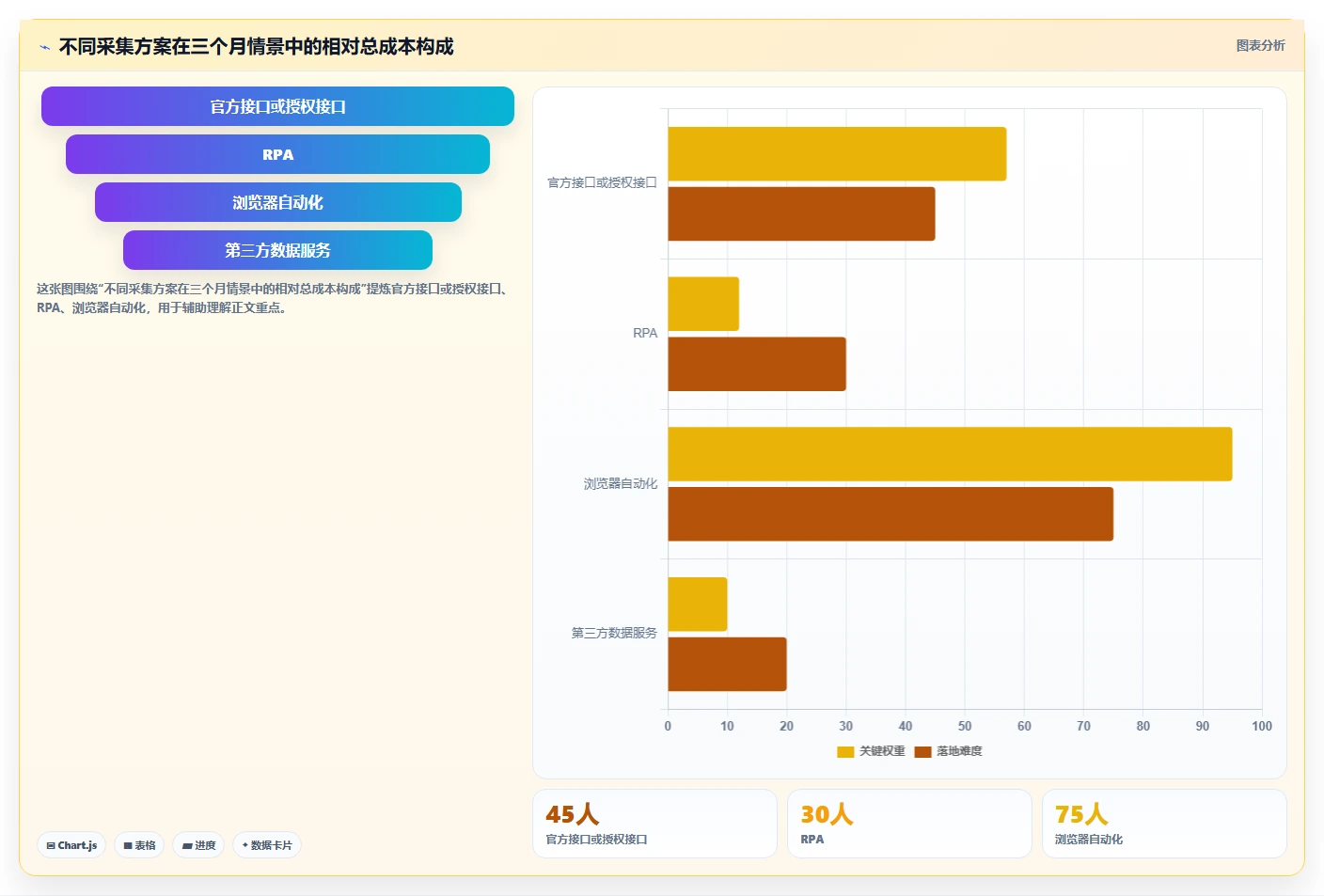Click the small icon before the chart title
The height and width of the screenshot is (896, 1324).
click(x=44, y=47)
